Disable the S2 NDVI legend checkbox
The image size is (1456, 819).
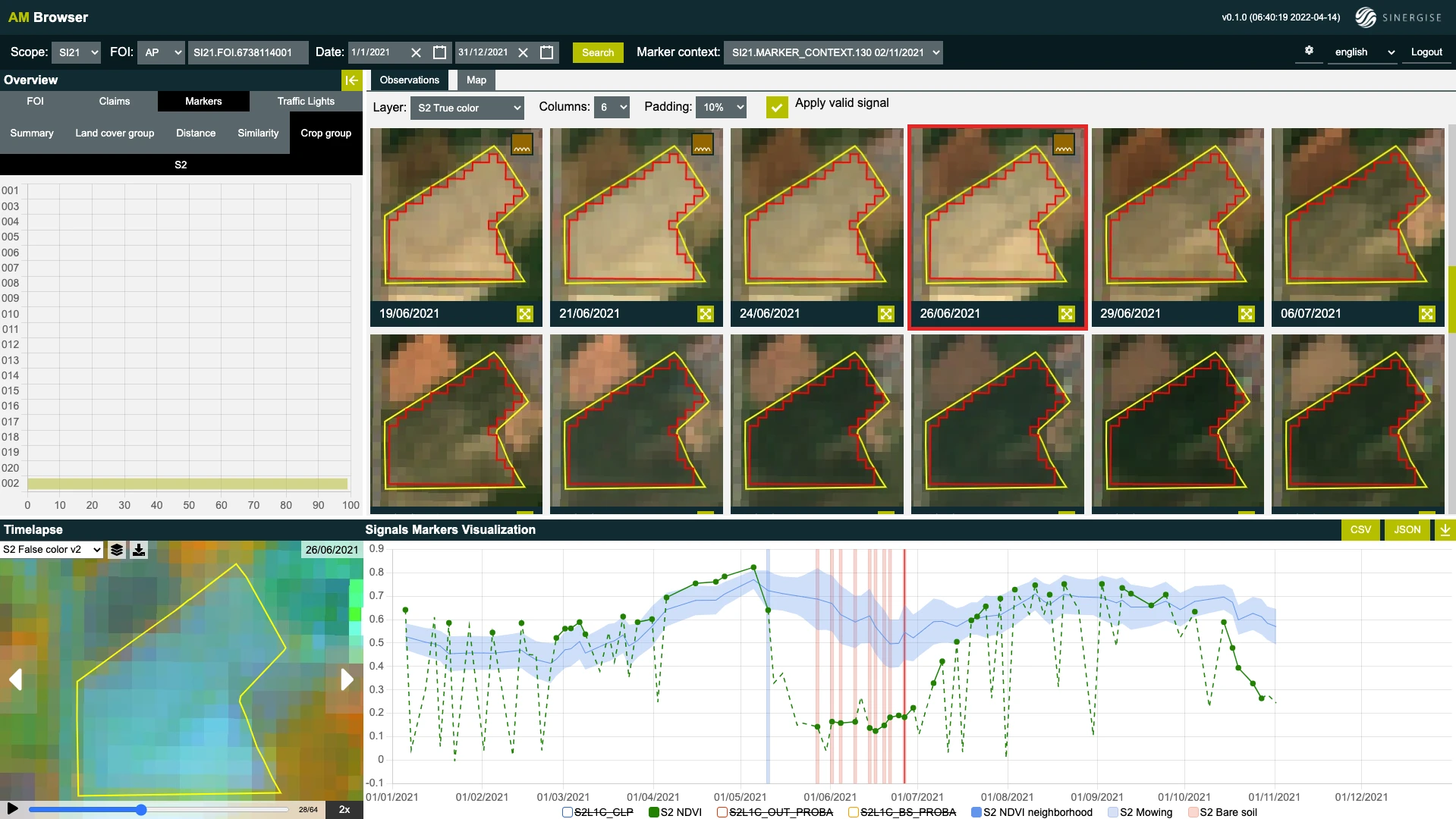tap(654, 812)
